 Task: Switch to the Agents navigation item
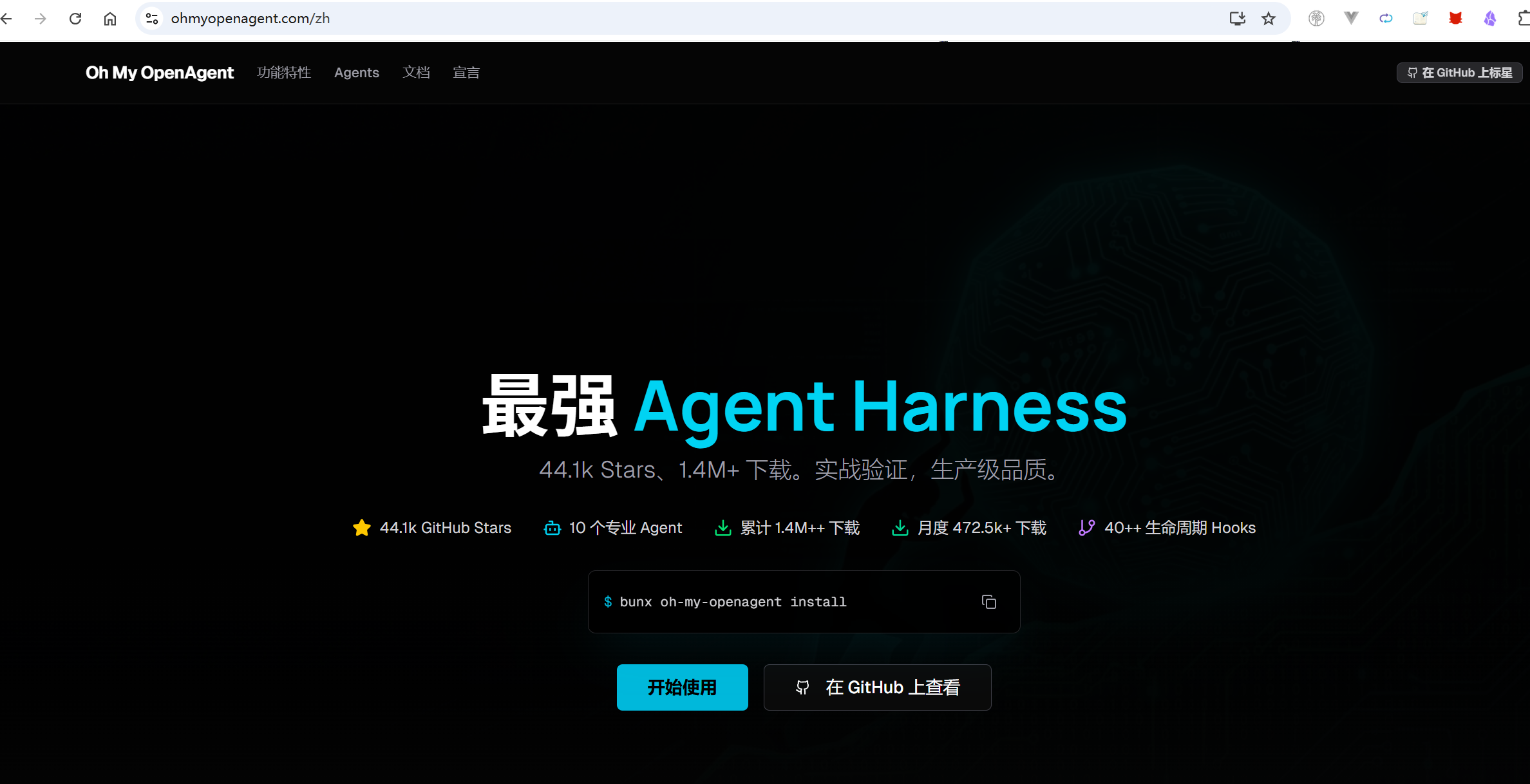pyautogui.click(x=356, y=72)
